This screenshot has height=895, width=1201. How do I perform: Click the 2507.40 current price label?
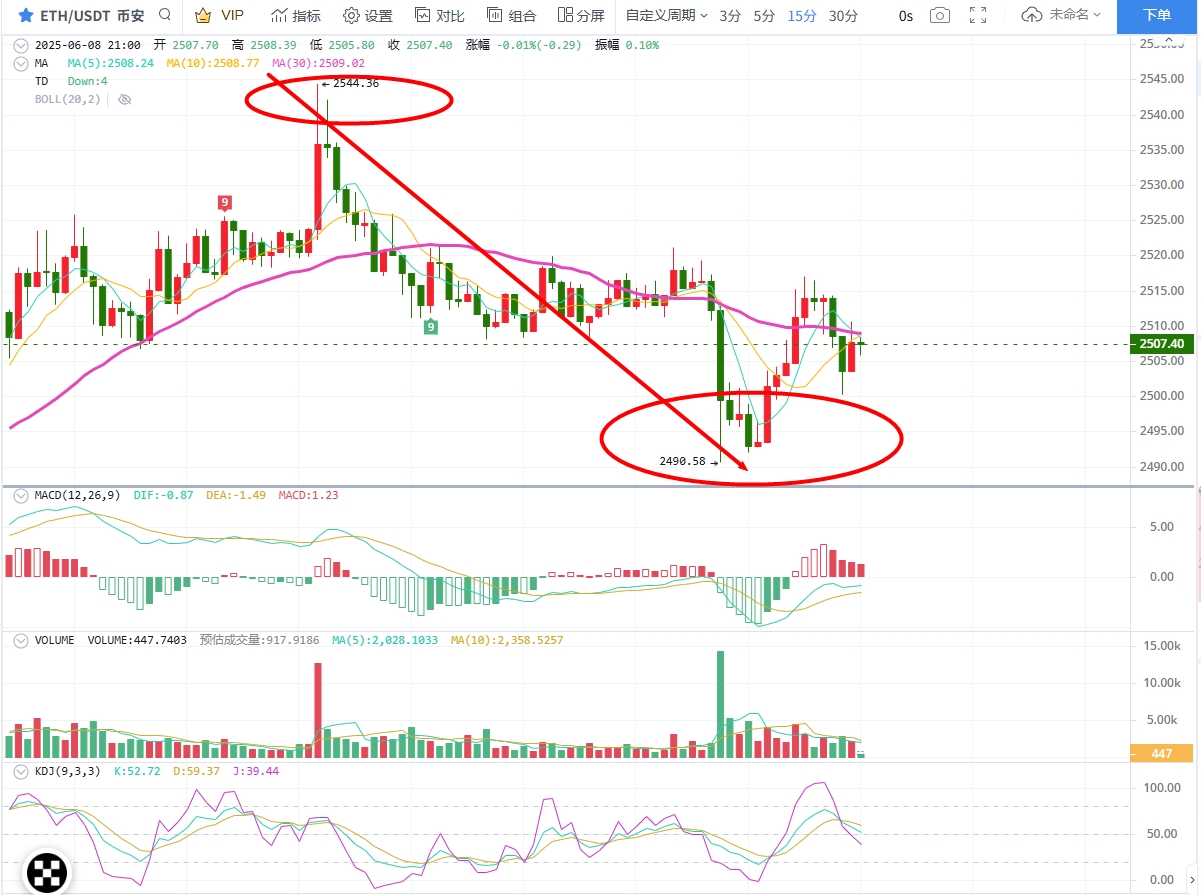1160,344
